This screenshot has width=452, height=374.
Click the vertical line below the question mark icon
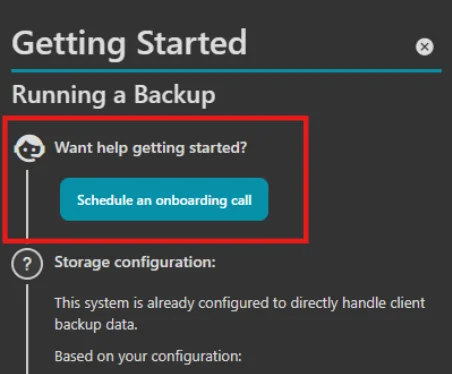pyautogui.click(x=27, y=329)
